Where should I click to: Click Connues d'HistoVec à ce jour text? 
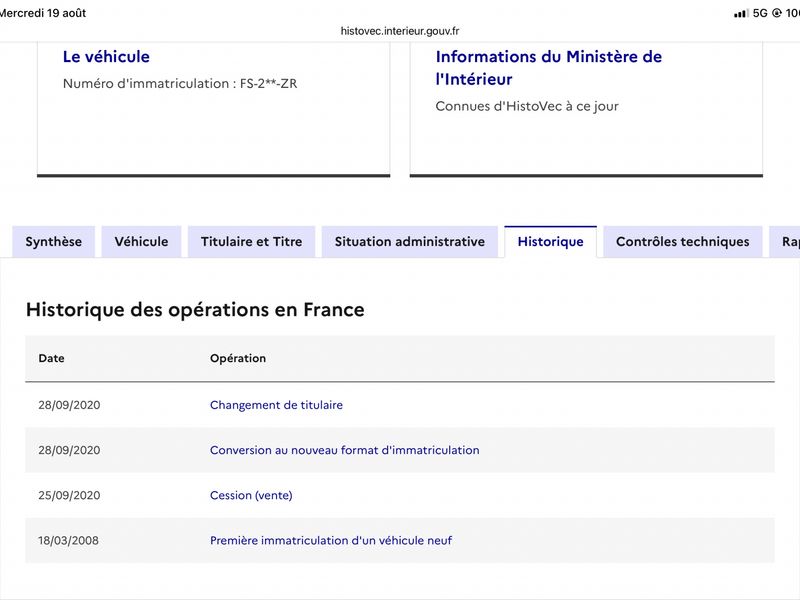[x=527, y=106]
